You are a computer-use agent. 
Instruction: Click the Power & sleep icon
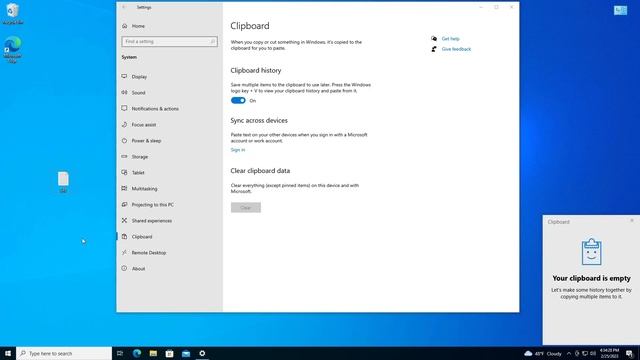[124, 140]
